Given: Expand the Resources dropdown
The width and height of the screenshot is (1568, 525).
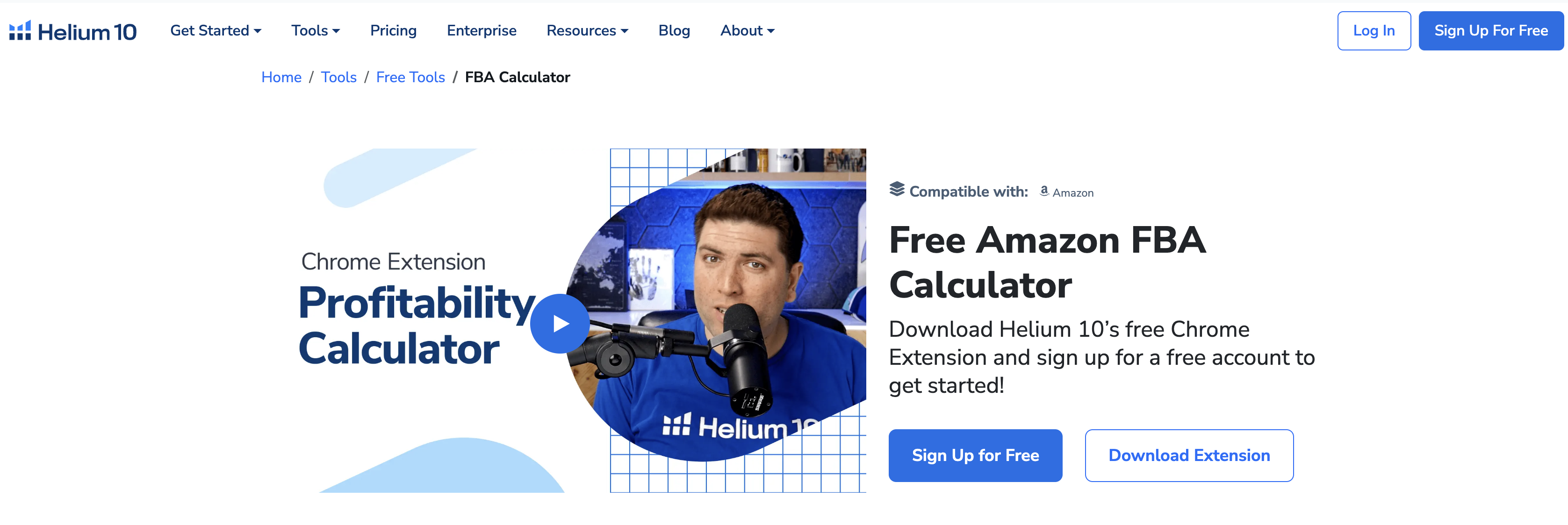Looking at the screenshot, I should (587, 30).
